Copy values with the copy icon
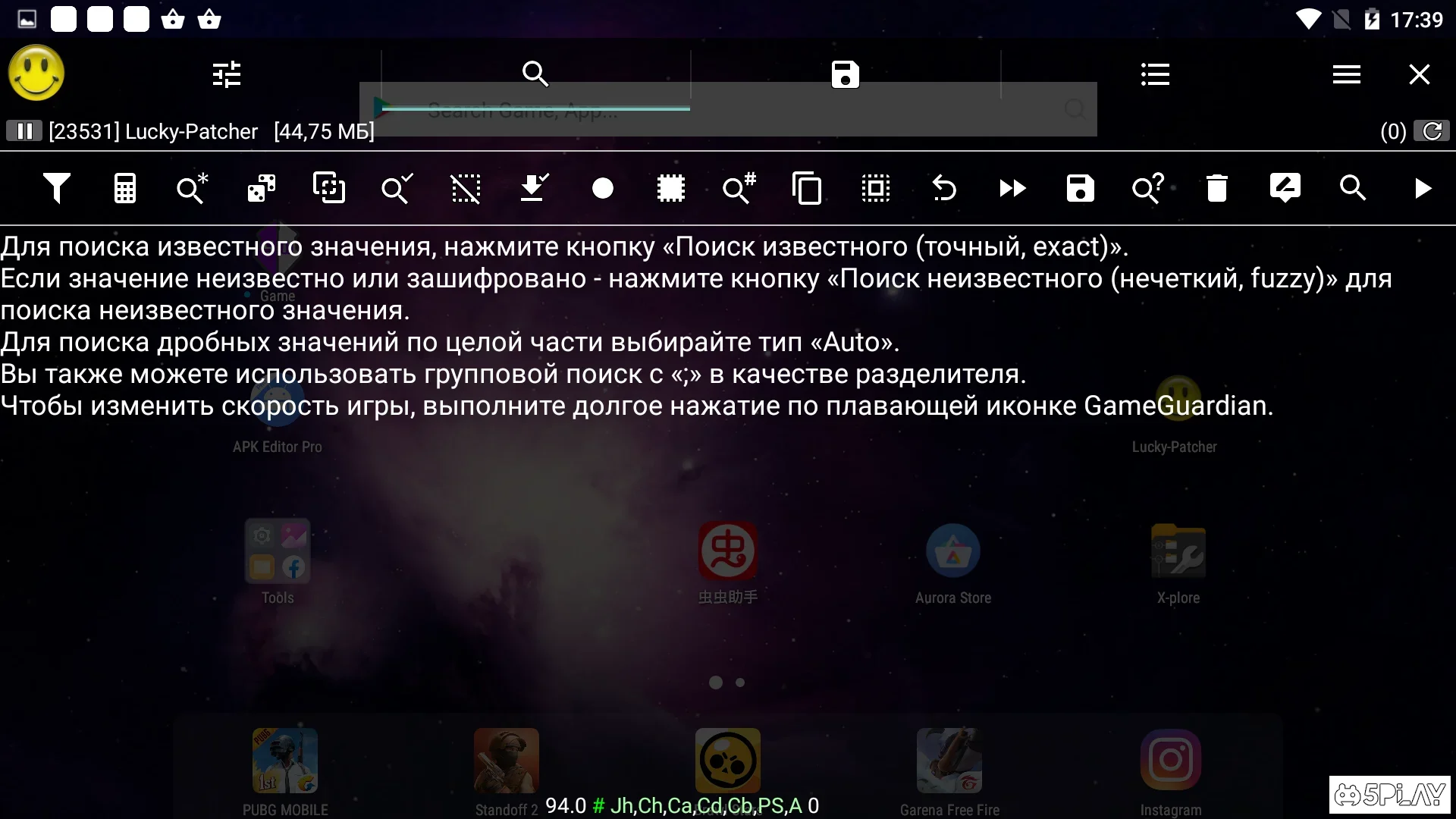Viewport: 1456px width, 819px height. coord(807,188)
